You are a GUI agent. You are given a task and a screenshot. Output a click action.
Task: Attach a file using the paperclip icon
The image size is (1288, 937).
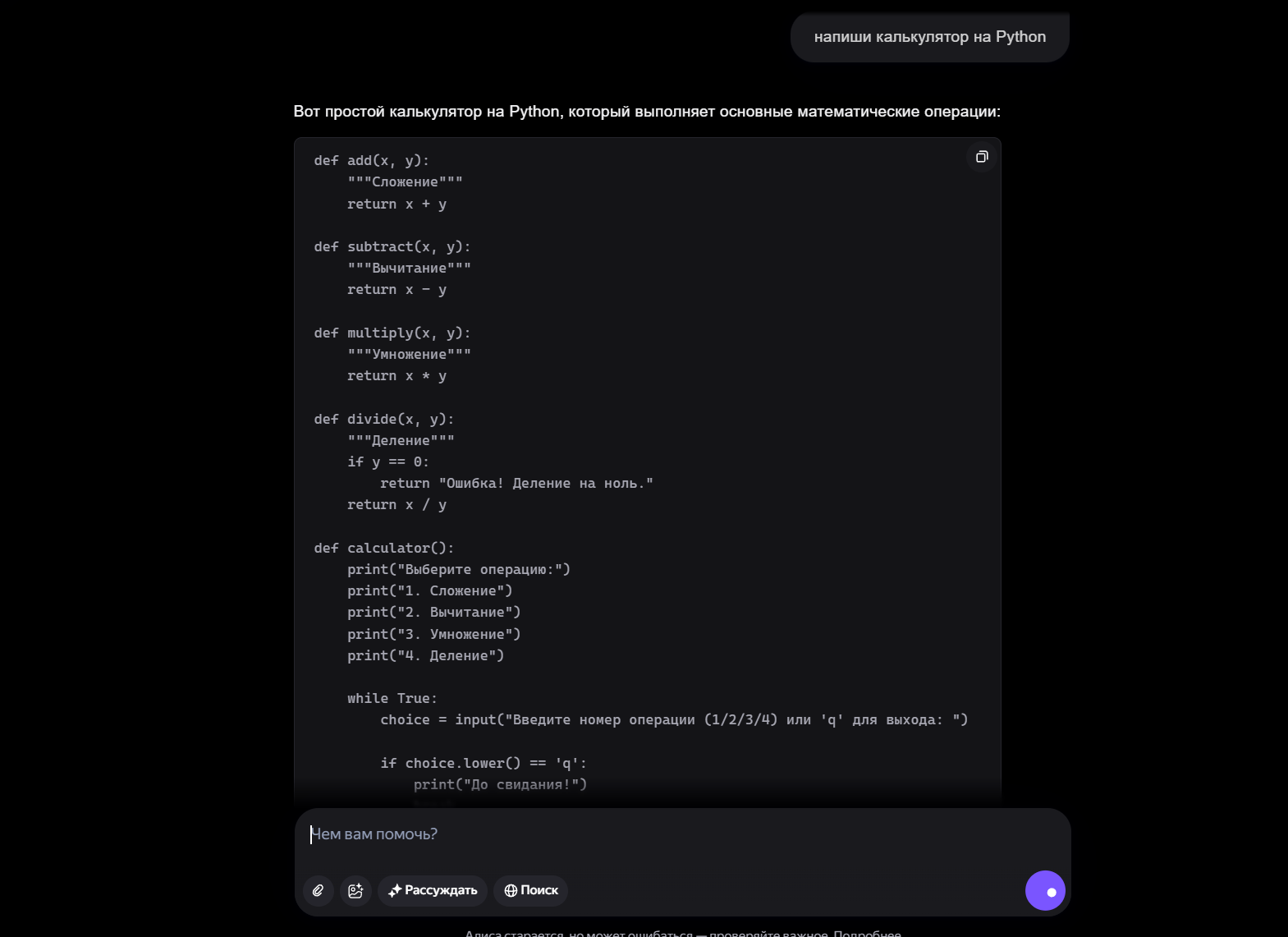318,890
